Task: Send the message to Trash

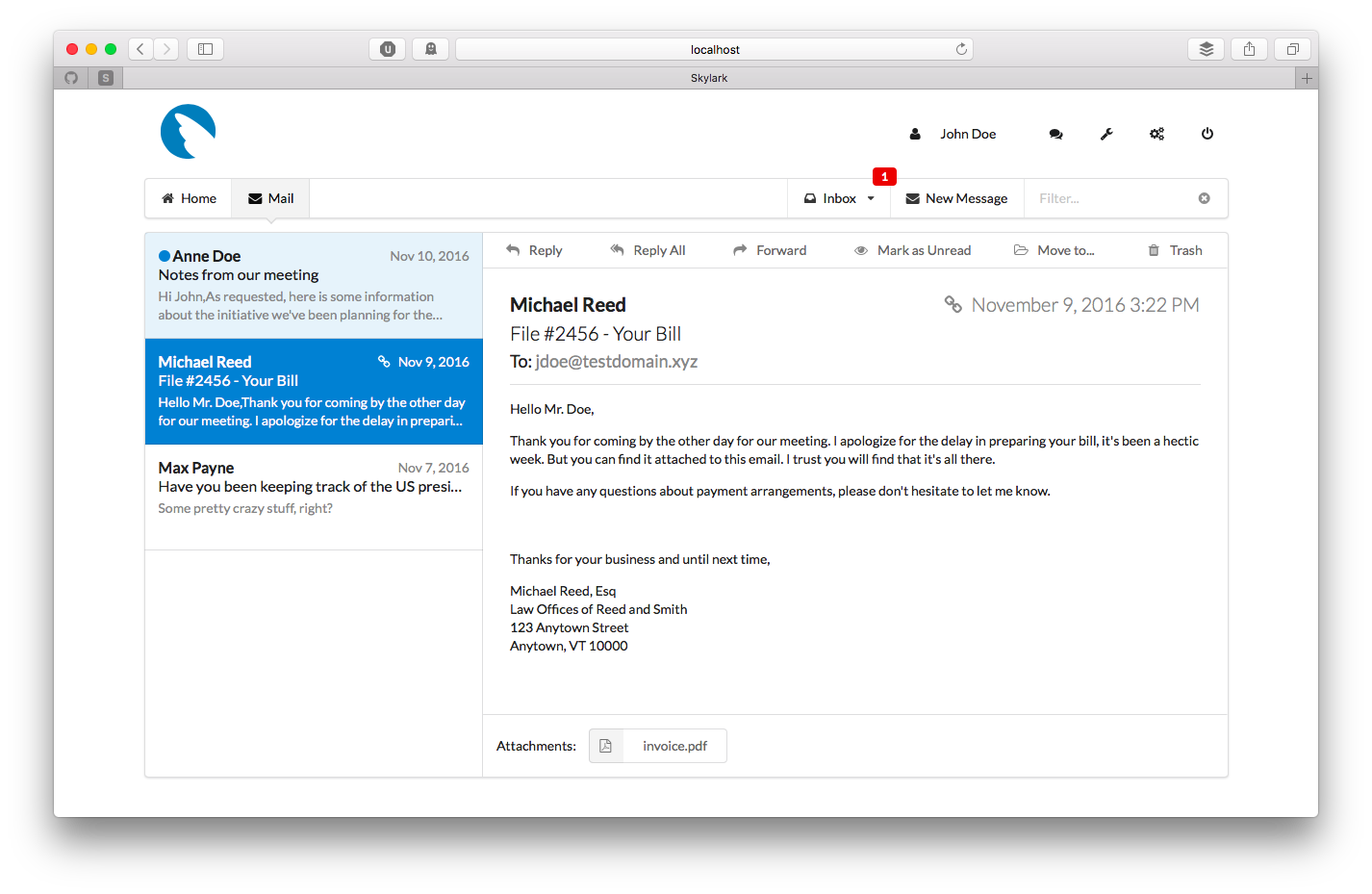Action: (x=1175, y=250)
